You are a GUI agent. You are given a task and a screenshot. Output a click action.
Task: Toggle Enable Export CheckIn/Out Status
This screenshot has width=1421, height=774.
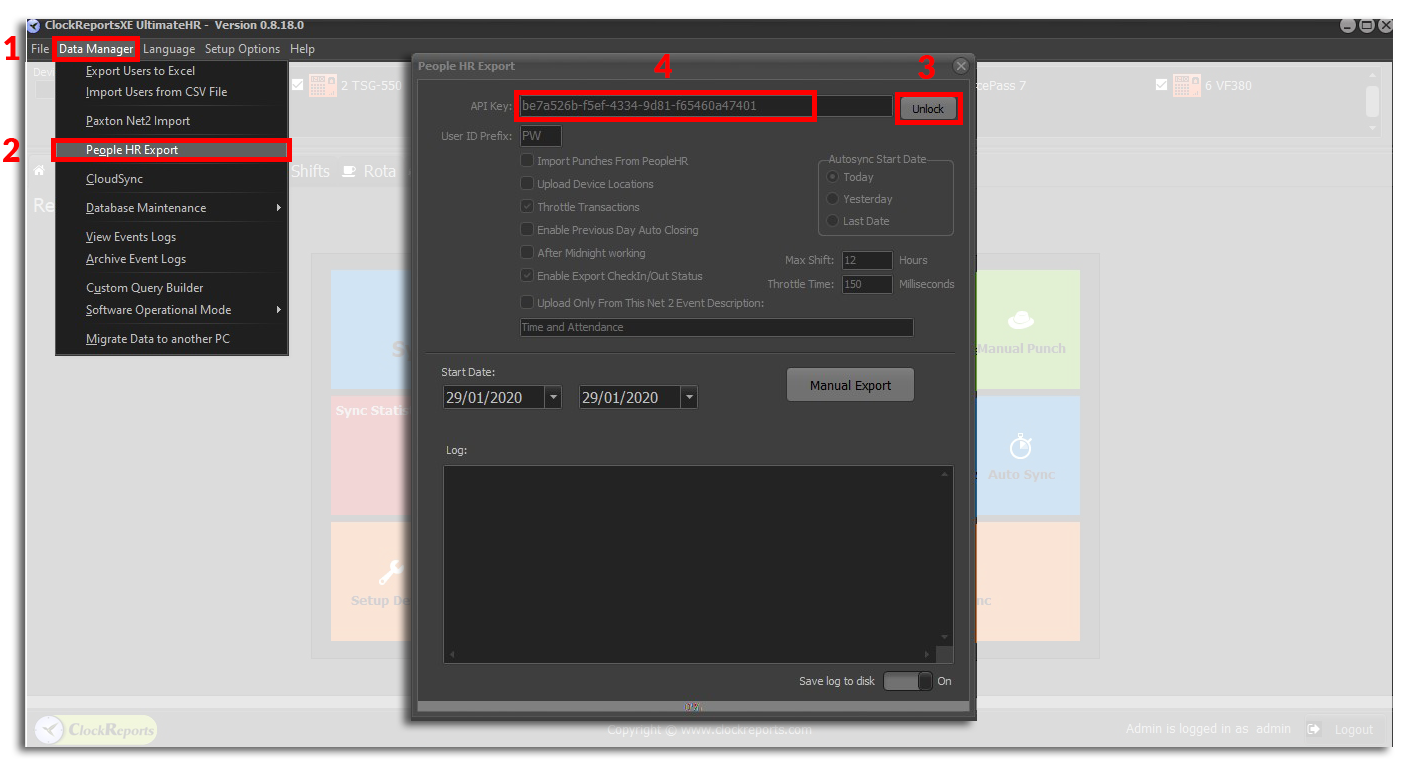[x=527, y=276]
